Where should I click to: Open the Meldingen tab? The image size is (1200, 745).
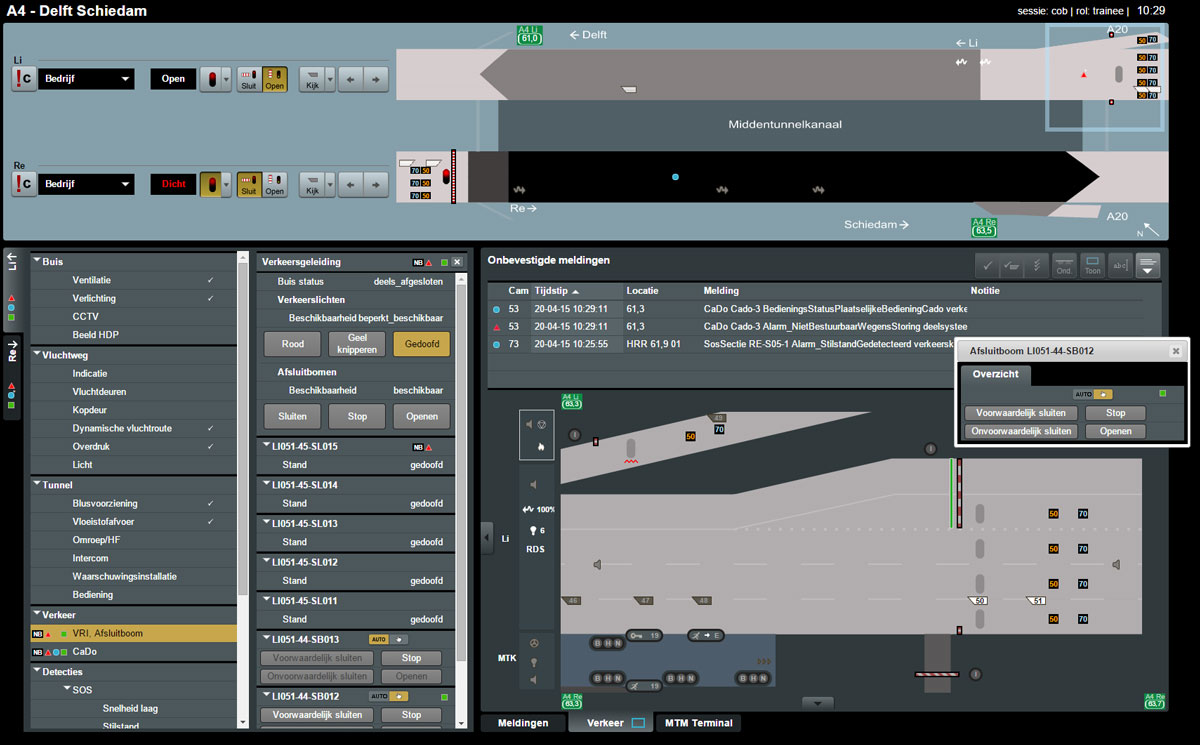pyautogui.click(x=523, y=723)
